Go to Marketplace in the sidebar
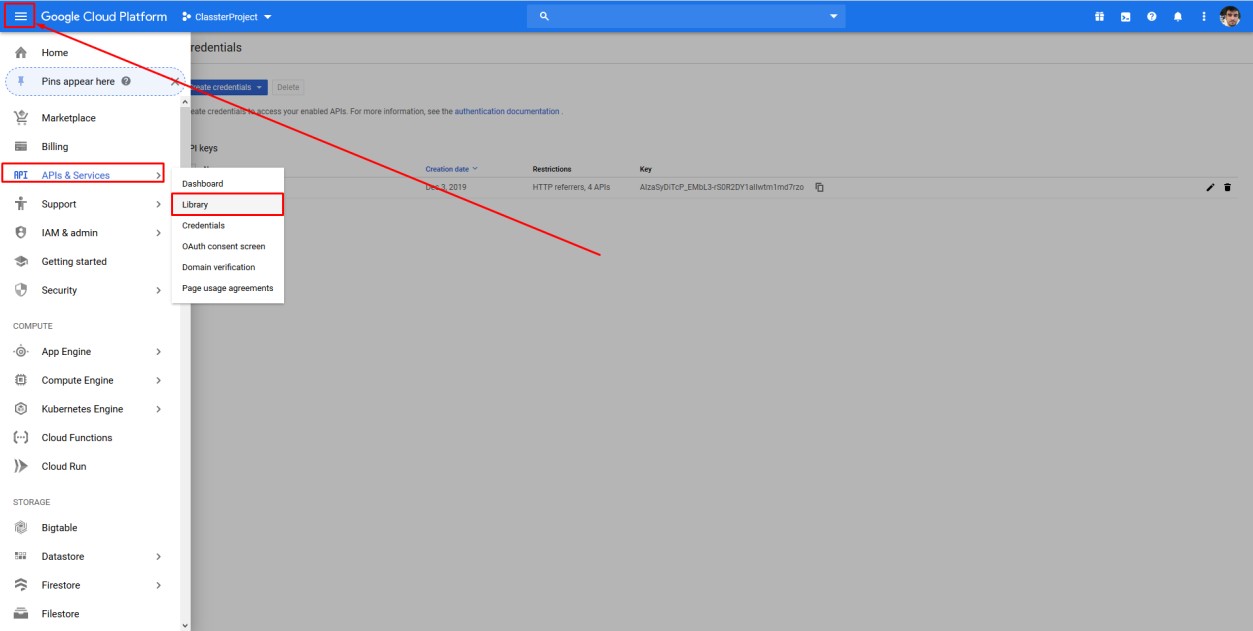The width and height of the screenshot is (1253, 631). pyautogui.click(x=68, y=118)
